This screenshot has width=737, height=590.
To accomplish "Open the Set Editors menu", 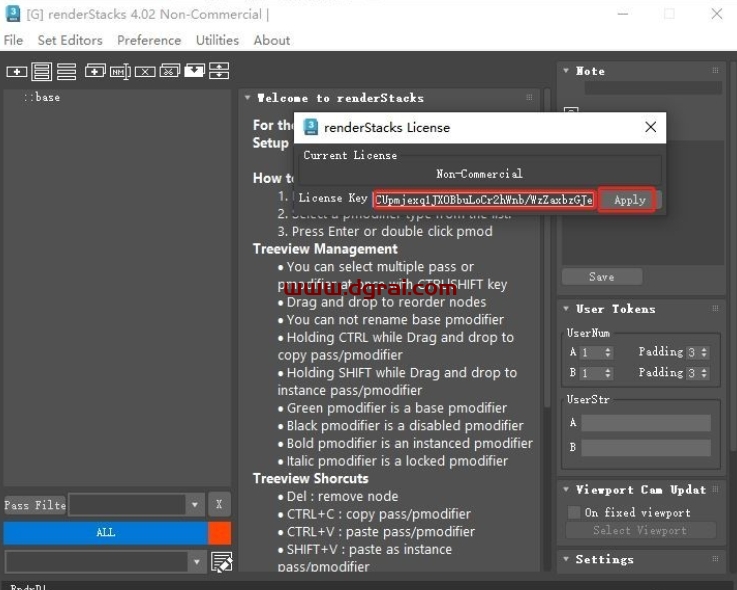I will click(70, 40).
